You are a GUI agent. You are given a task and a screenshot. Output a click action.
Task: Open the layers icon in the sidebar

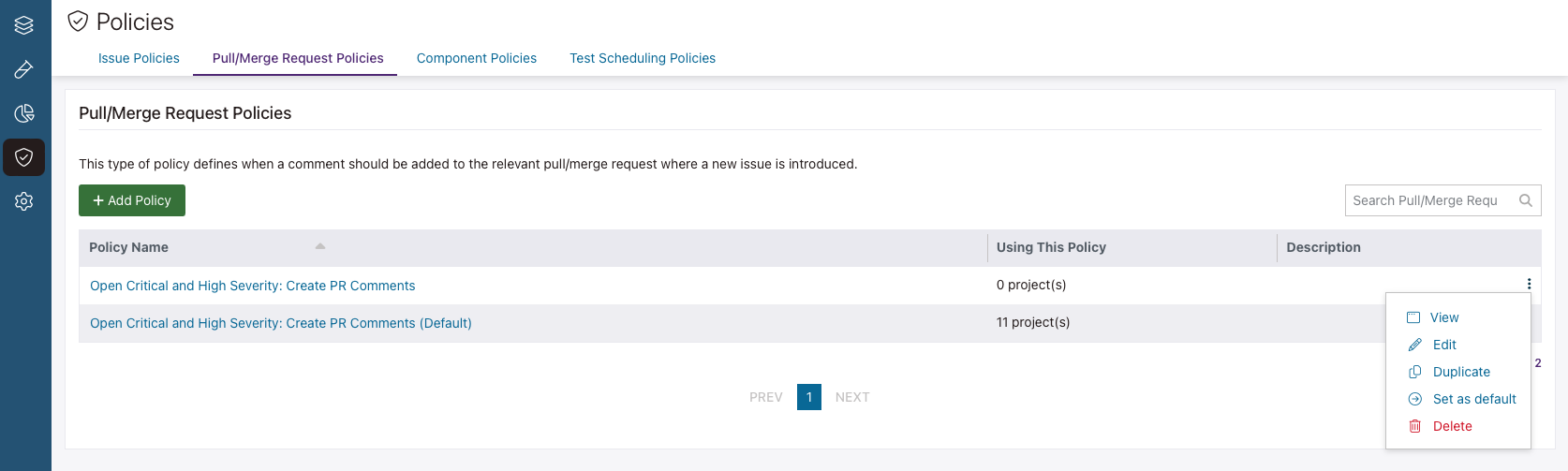coord(24,25)
